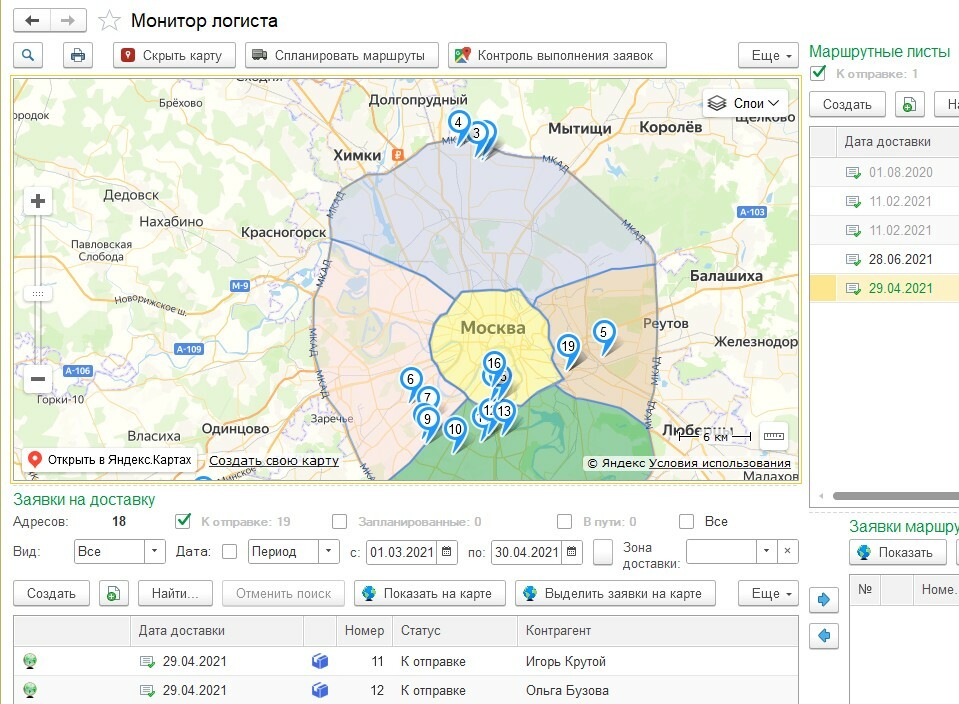Expand the "Вид" dropdown list
Screen dimensions: 959x704
pos(155,551)
